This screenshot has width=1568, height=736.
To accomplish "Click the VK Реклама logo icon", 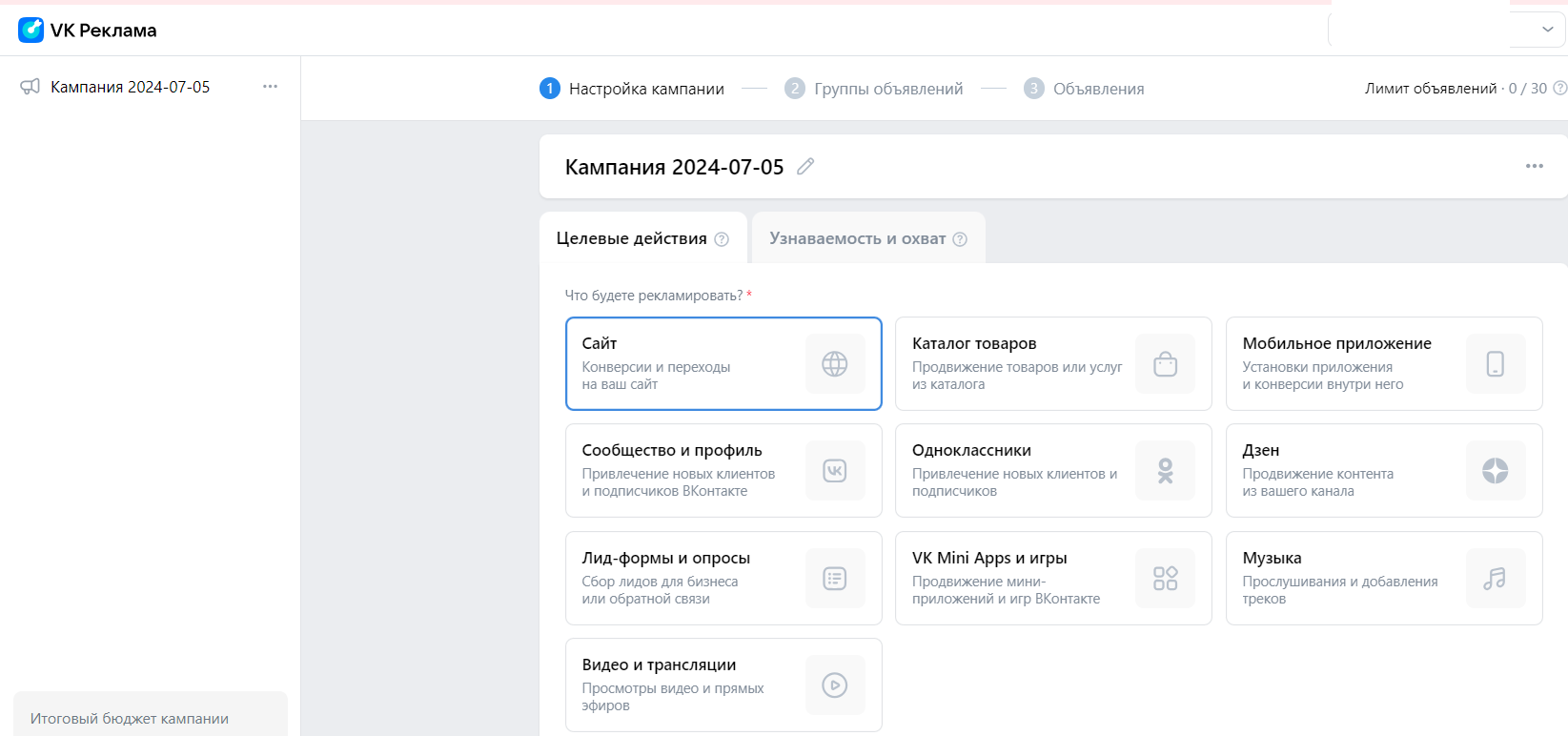I will (x=31, y=30).
